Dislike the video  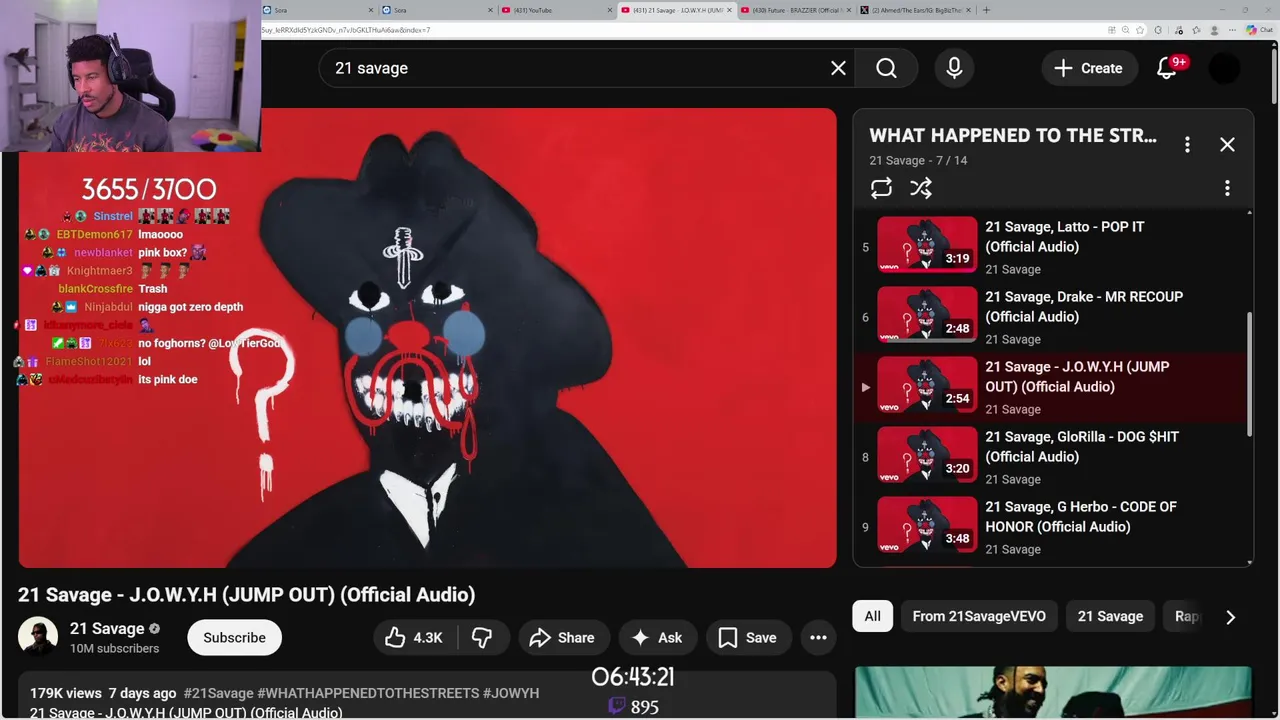click(x=482, y=637)
